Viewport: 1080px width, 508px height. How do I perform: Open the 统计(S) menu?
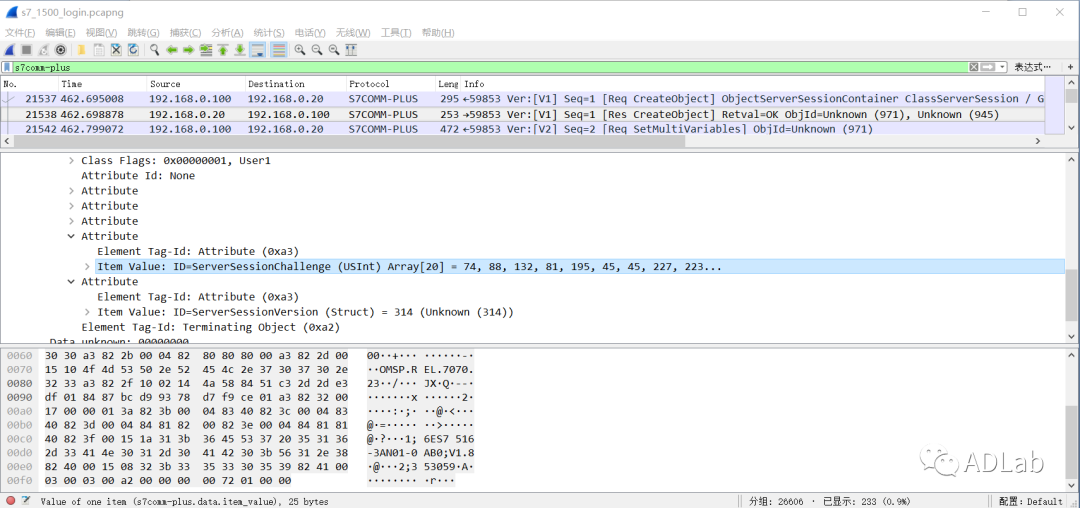pos(269,33)
